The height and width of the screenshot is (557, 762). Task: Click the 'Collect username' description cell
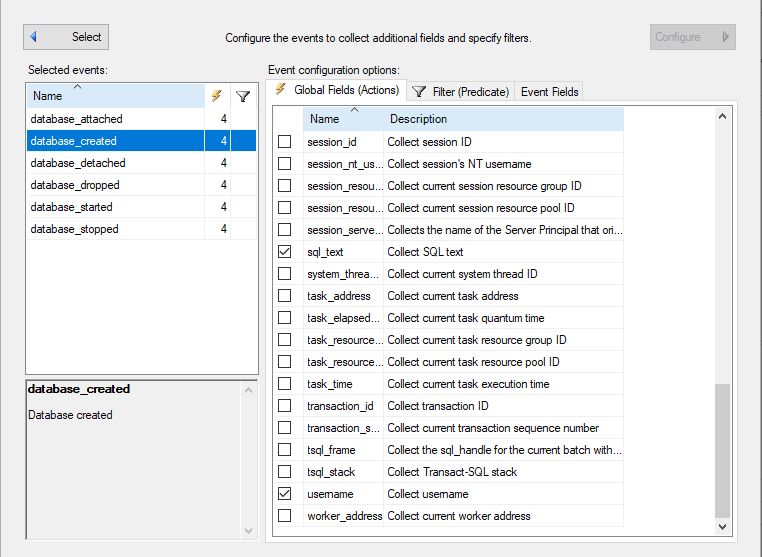(503, 494)
